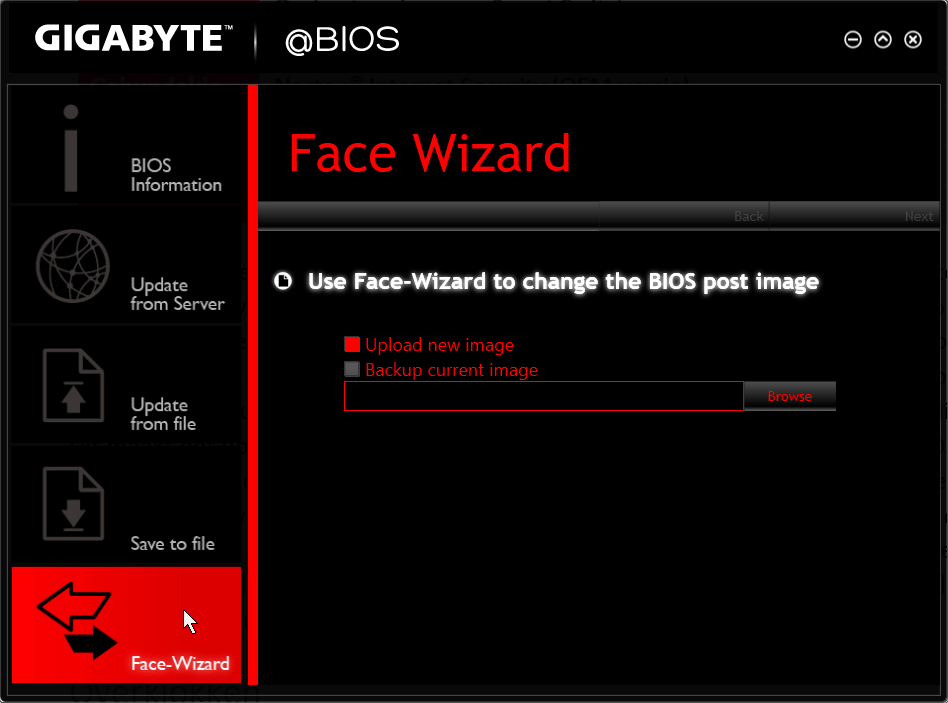Click the image file path field
Screen dimensions: 948x703
tap(543, 397)
